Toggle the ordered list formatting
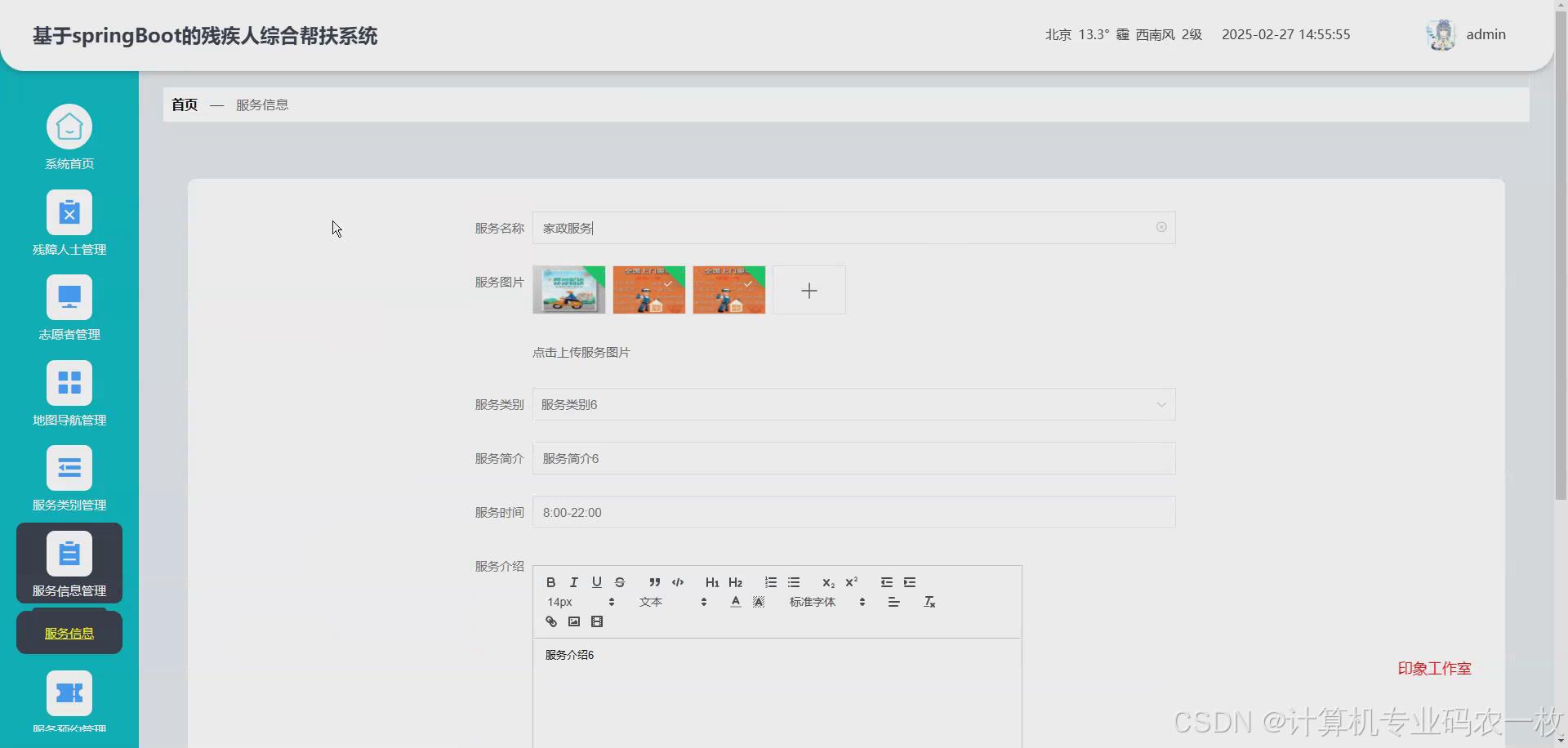 tap(769, 582)
